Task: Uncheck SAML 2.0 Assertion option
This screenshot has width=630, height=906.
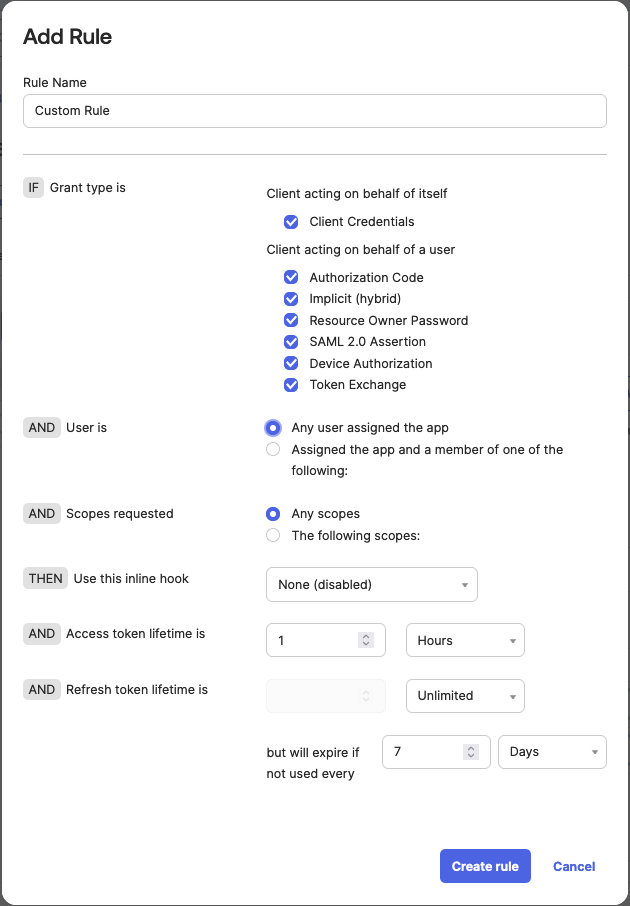Action: click(291, 342)
